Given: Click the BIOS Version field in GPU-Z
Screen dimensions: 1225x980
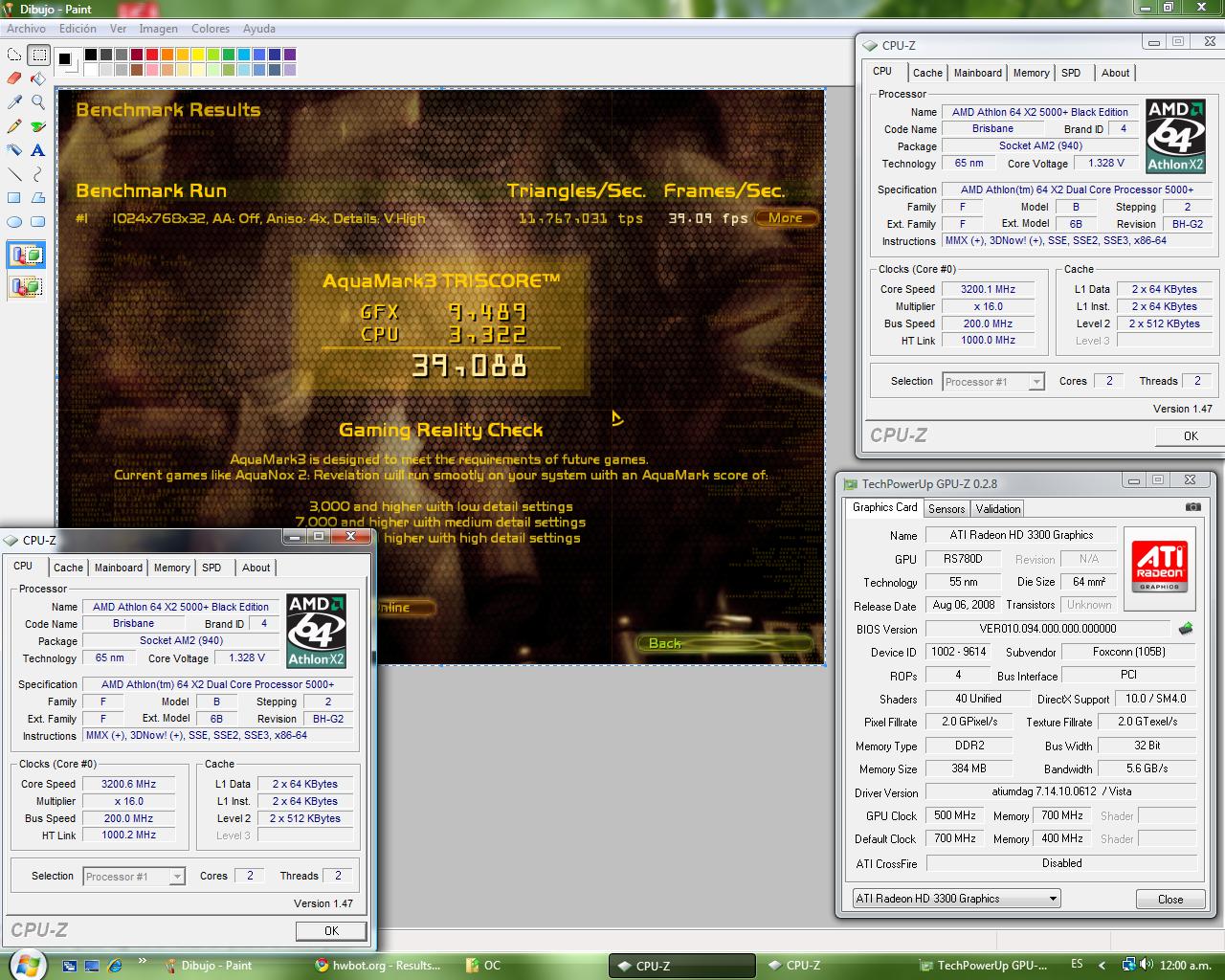Looking at the screenshot, I should (1047, 629).
